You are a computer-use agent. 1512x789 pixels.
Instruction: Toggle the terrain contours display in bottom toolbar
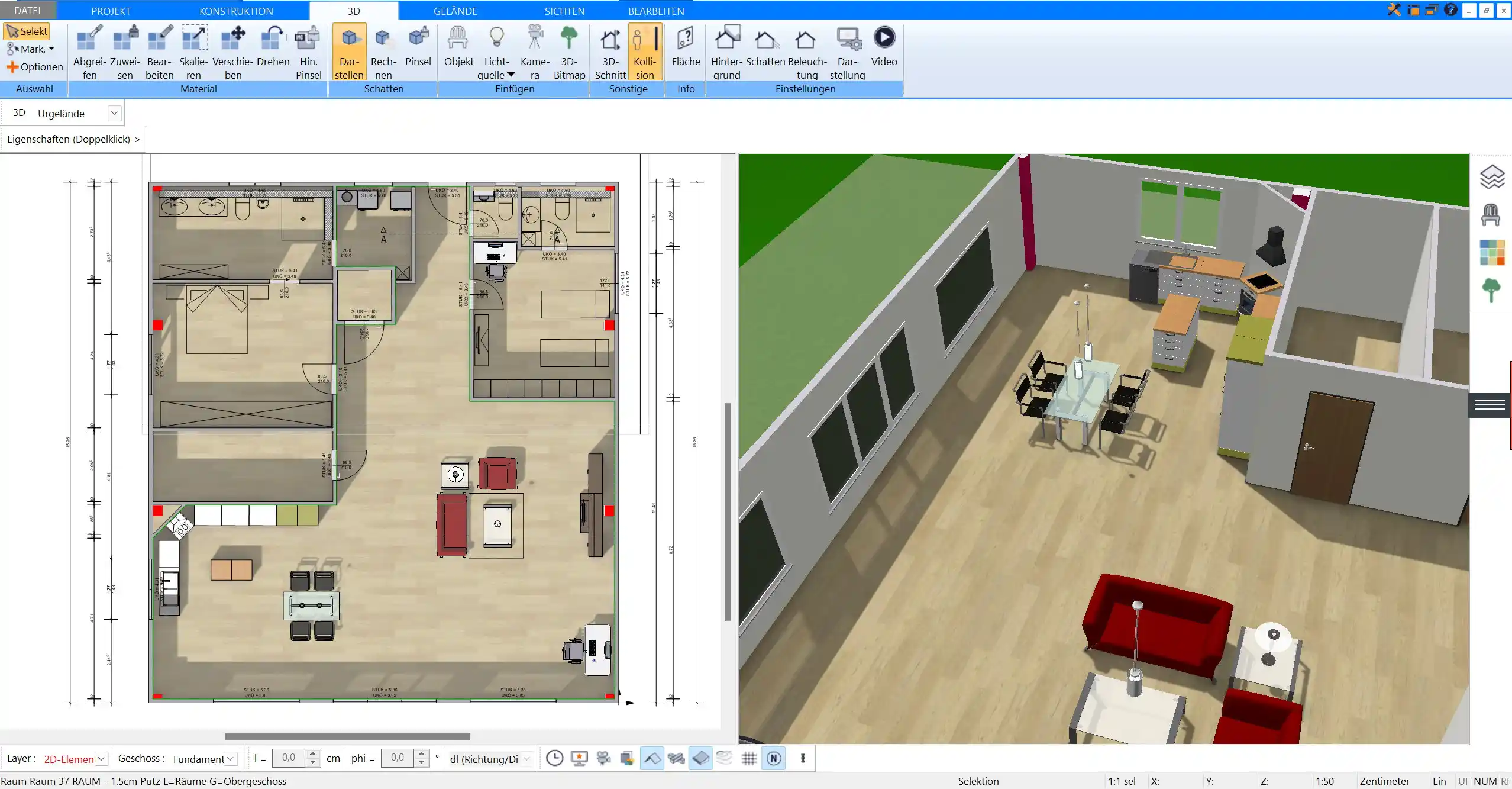725,758
